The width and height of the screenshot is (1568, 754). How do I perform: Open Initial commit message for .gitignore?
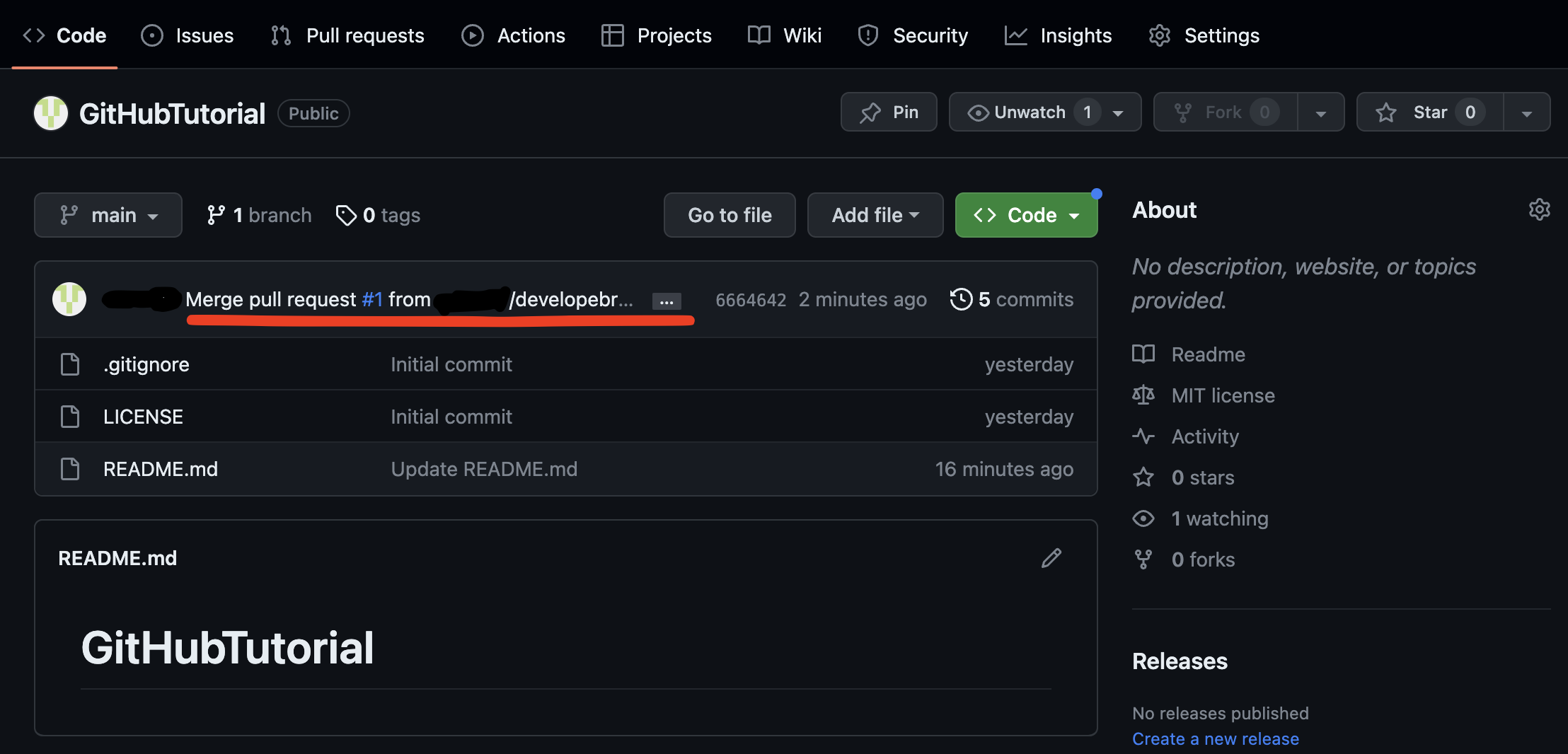coord(451,364)
